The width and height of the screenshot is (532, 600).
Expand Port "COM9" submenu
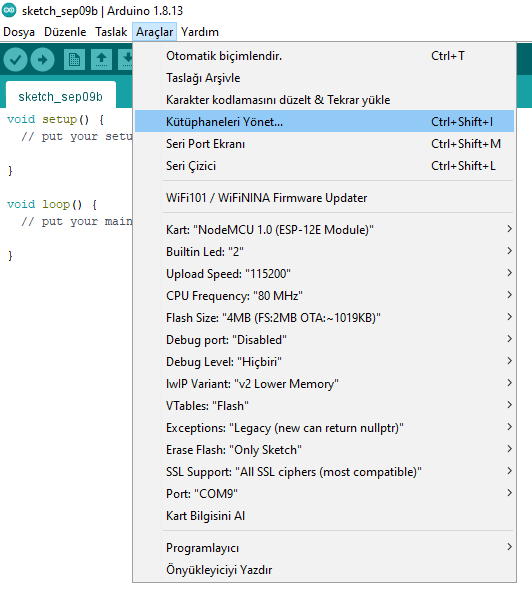(324, 494)
